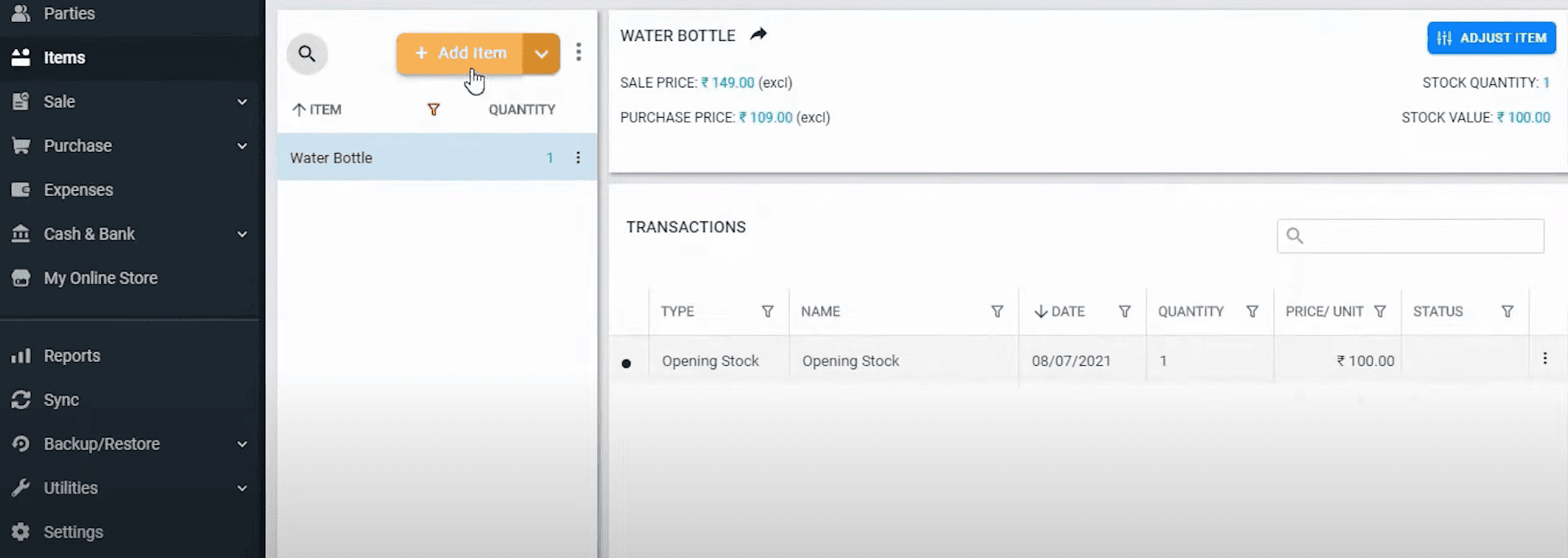This screenshot has height=558, width=1568.
Task: Click the Add Item button
Action: (461, 54)
